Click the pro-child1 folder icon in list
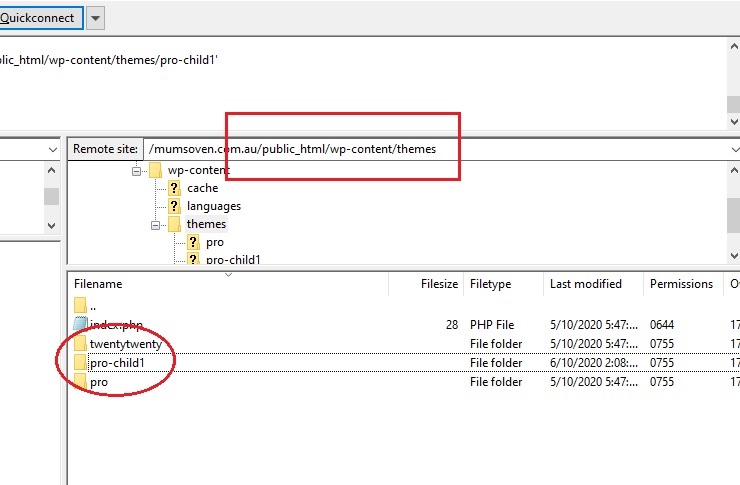This screenshot has height=485, width=740. coord(80,362)
